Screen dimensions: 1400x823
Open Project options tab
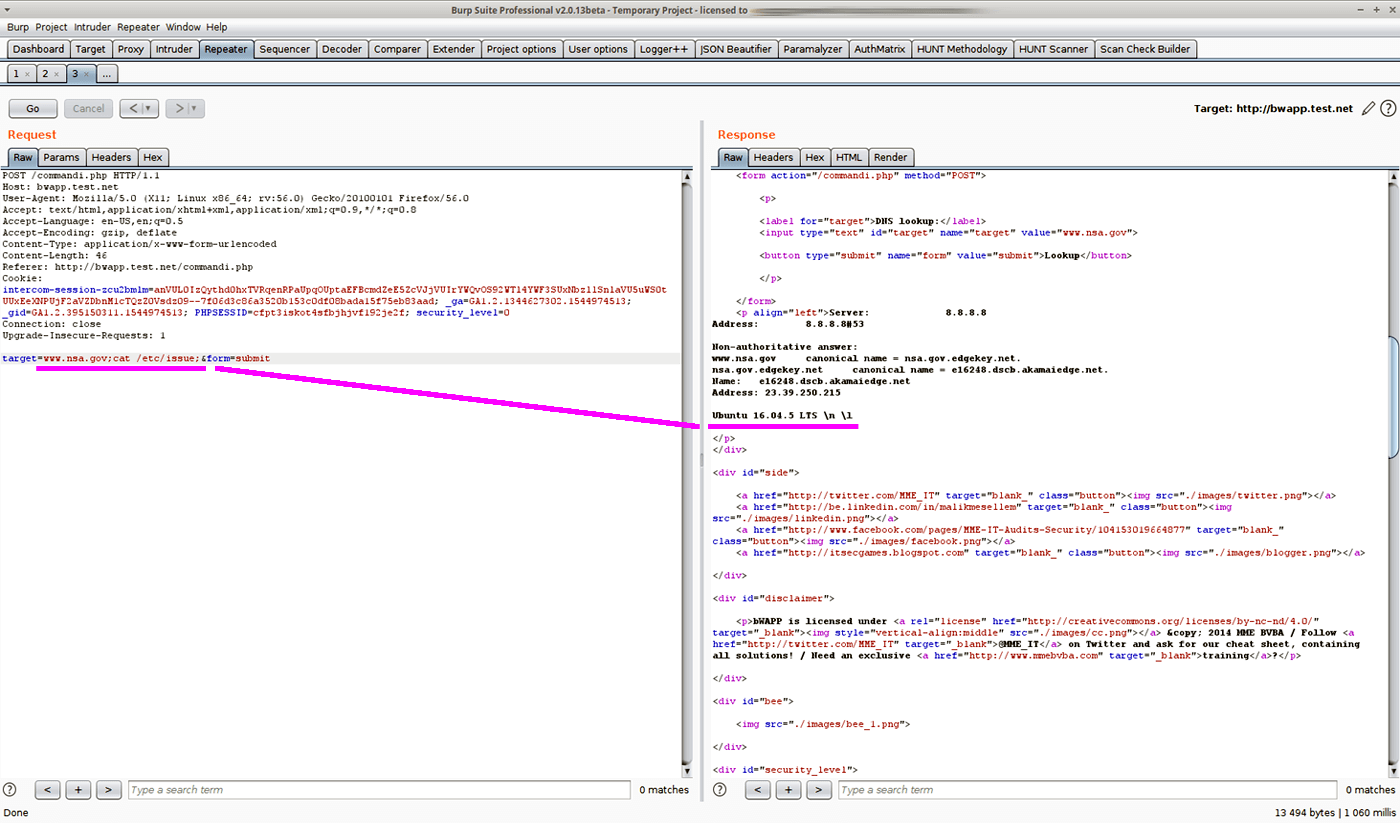[x=521, y=49]
